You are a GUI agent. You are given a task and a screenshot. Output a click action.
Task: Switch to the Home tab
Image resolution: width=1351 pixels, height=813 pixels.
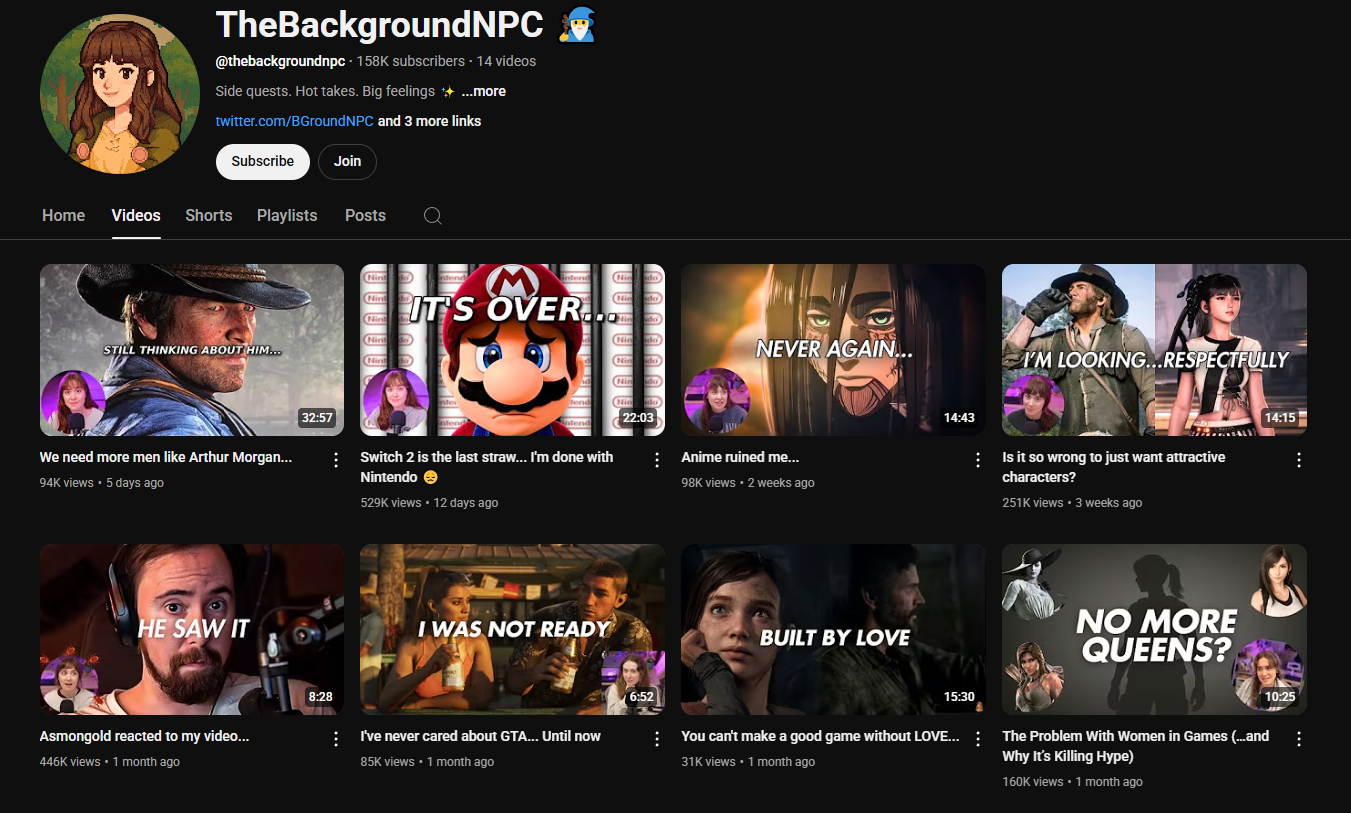tap(63, 215)
